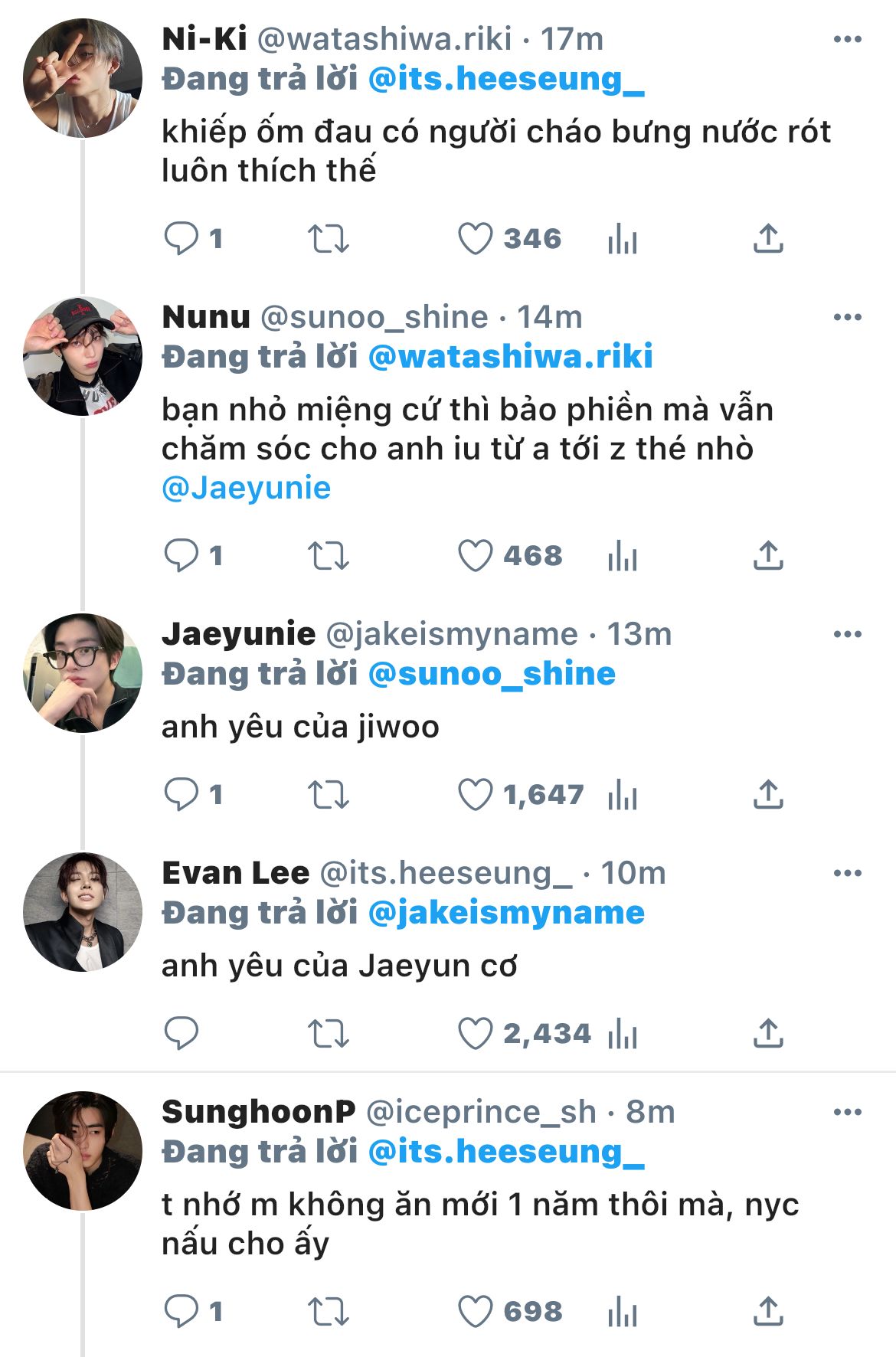View analytics on Evan Lee's tweet
Screen dimensions: 896x1357
622,1034
